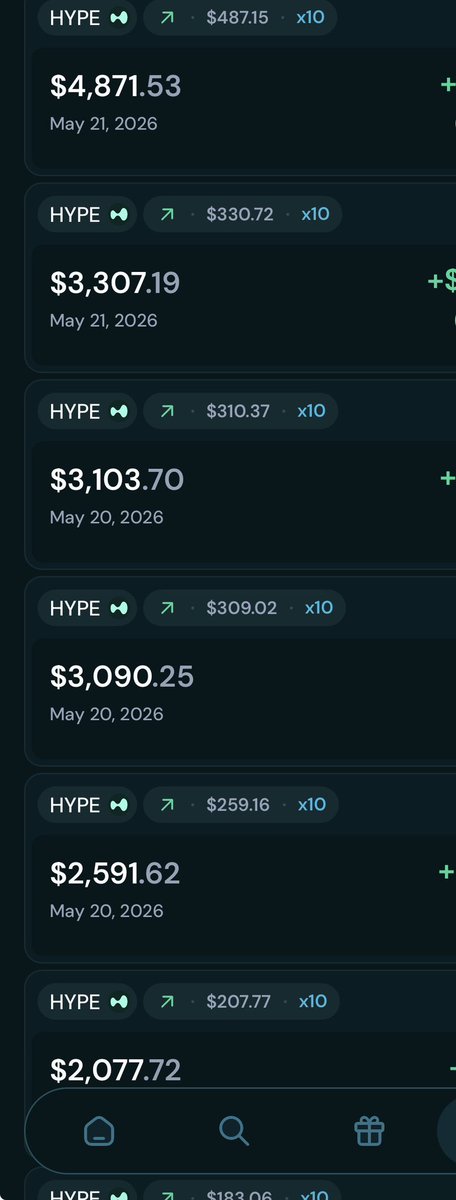Click the long arrow icon beside $487.15

click(167, 17)
